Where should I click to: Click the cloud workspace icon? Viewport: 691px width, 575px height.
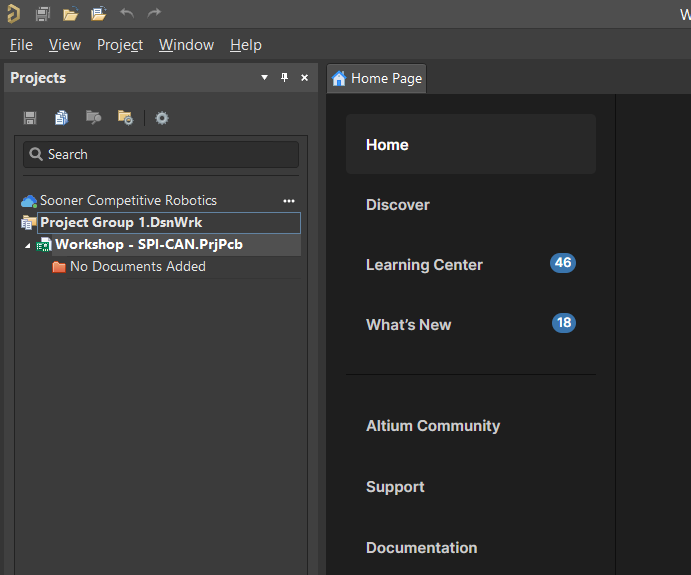(x=29, y=201)
